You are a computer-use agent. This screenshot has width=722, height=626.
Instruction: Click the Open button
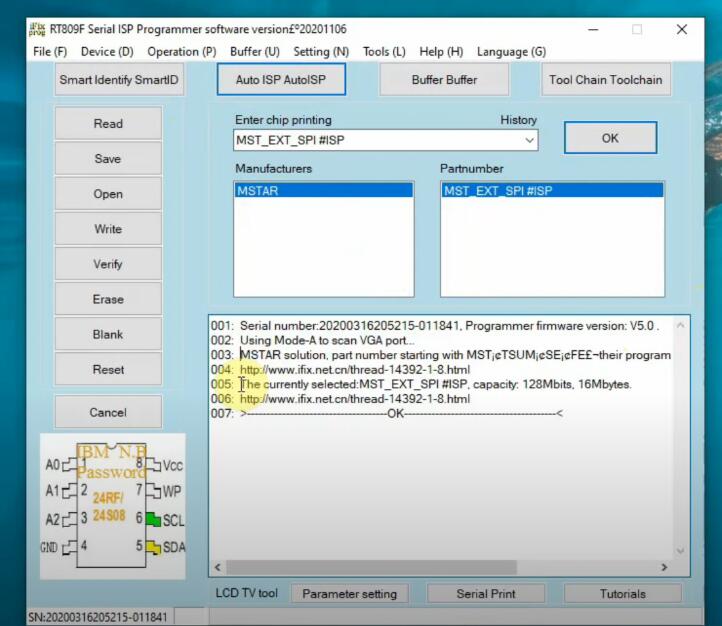(108, 194)
